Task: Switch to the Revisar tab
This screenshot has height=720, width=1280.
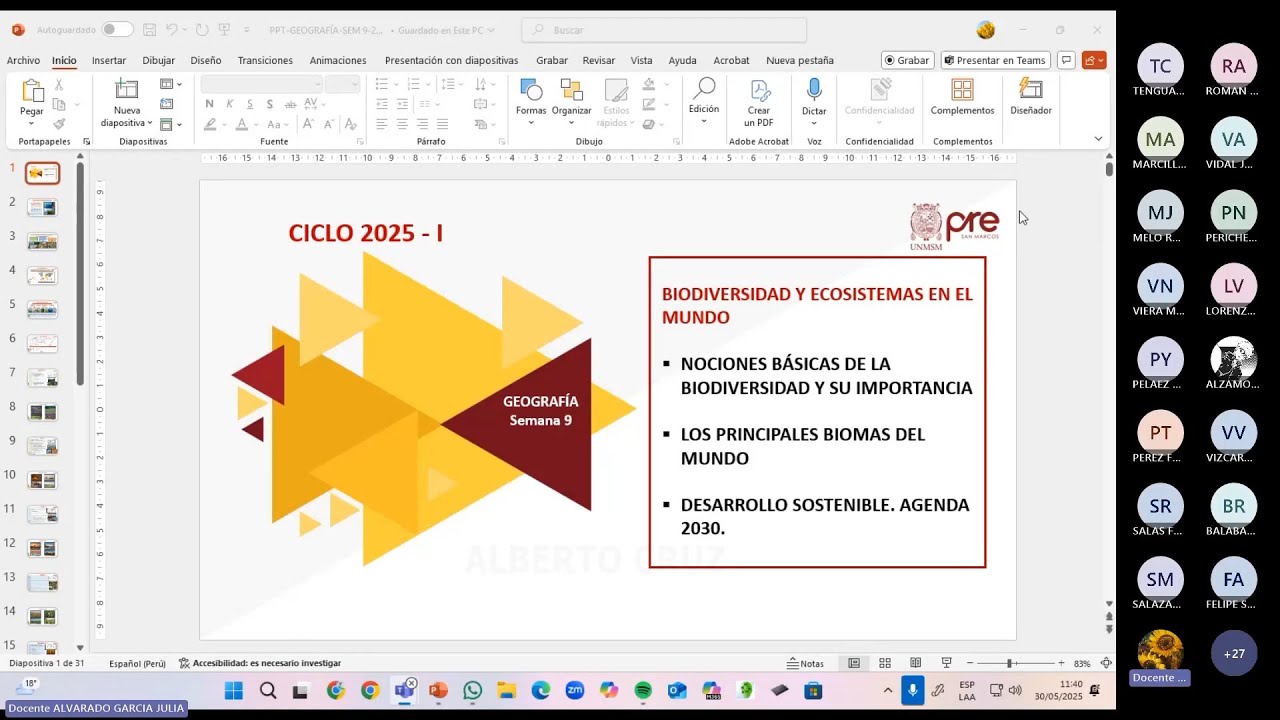Action: [599, 60]
